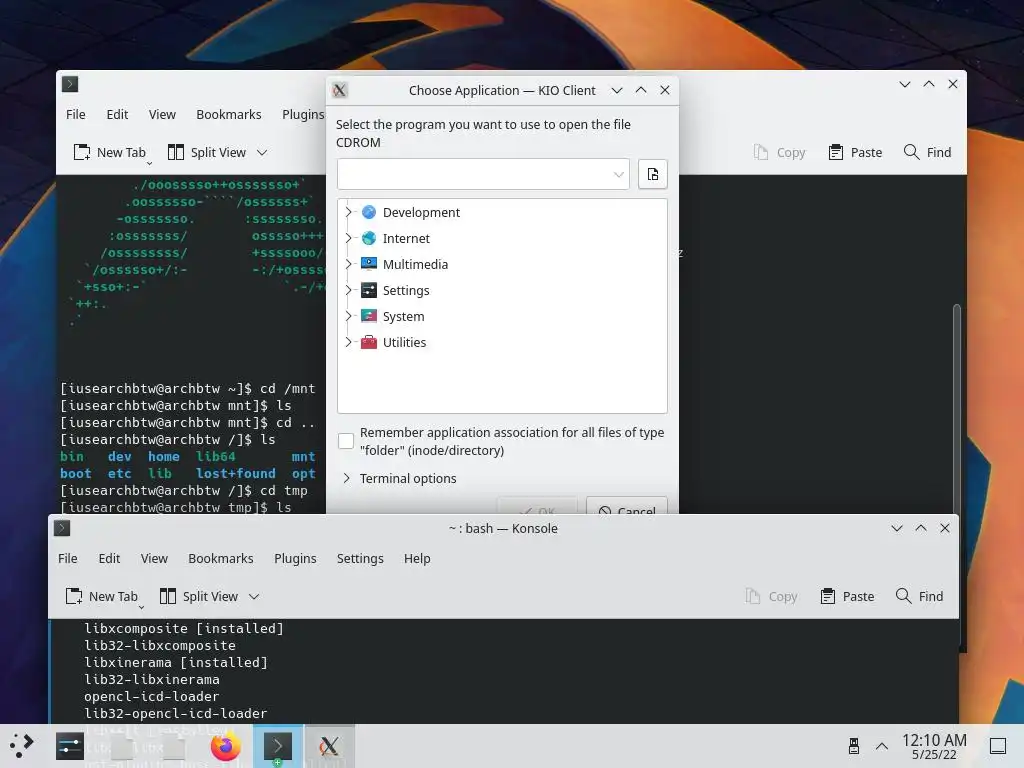Click Split View in the back Konsole toolbar
Viewport: 1024px width, 768px height.
tap(207, 152)
